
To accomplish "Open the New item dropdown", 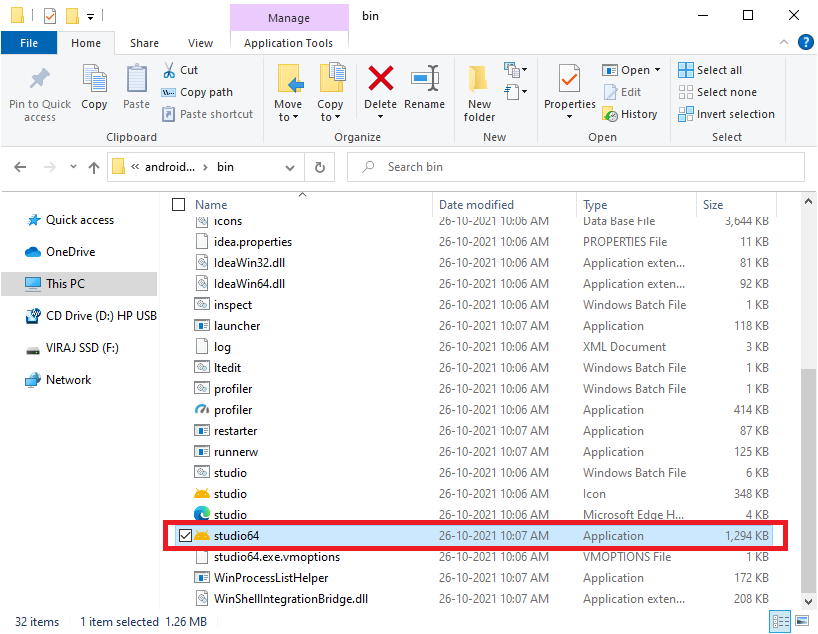I will click(515, 69).
